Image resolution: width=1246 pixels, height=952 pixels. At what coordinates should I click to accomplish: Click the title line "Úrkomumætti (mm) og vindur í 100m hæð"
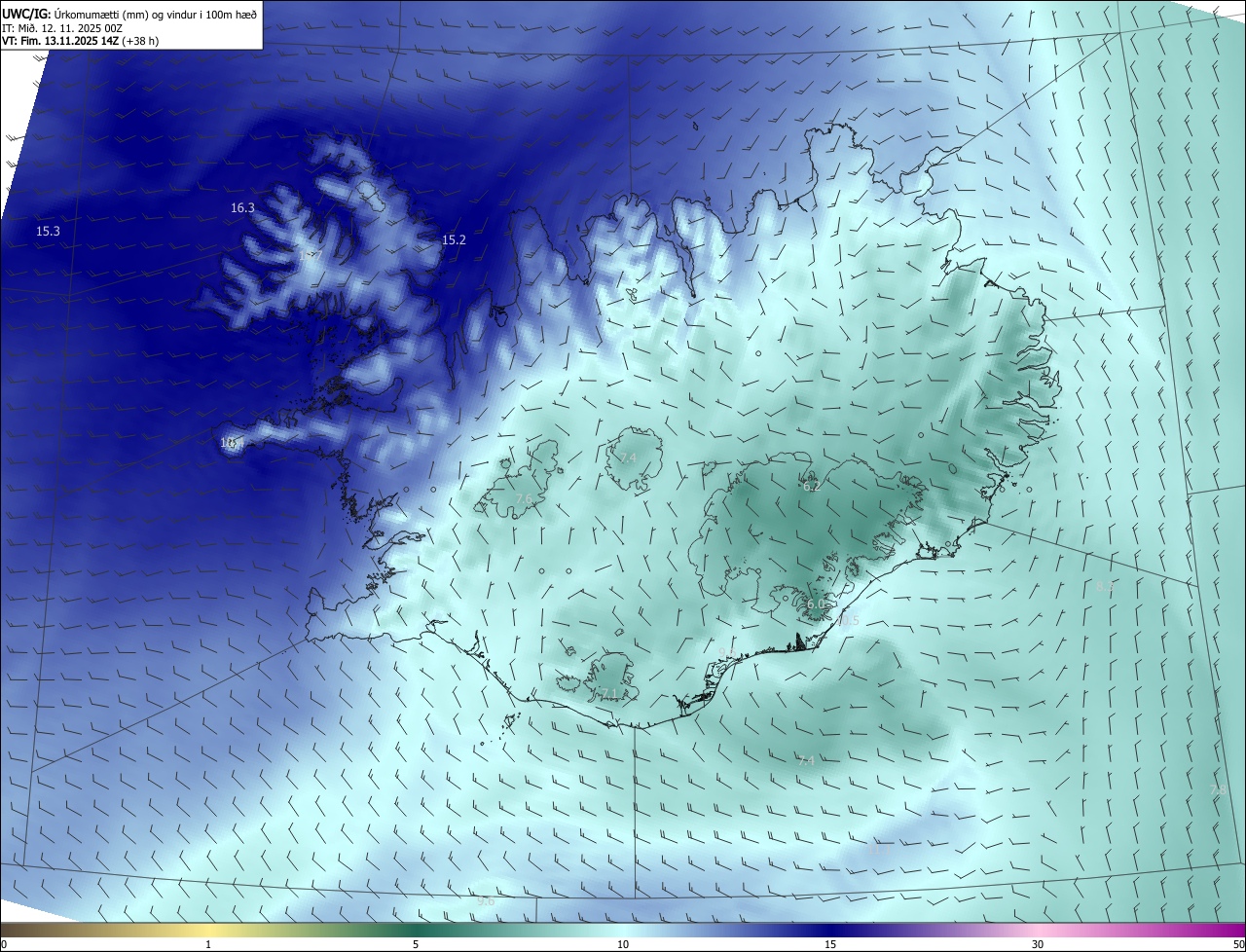coord(156,14)
